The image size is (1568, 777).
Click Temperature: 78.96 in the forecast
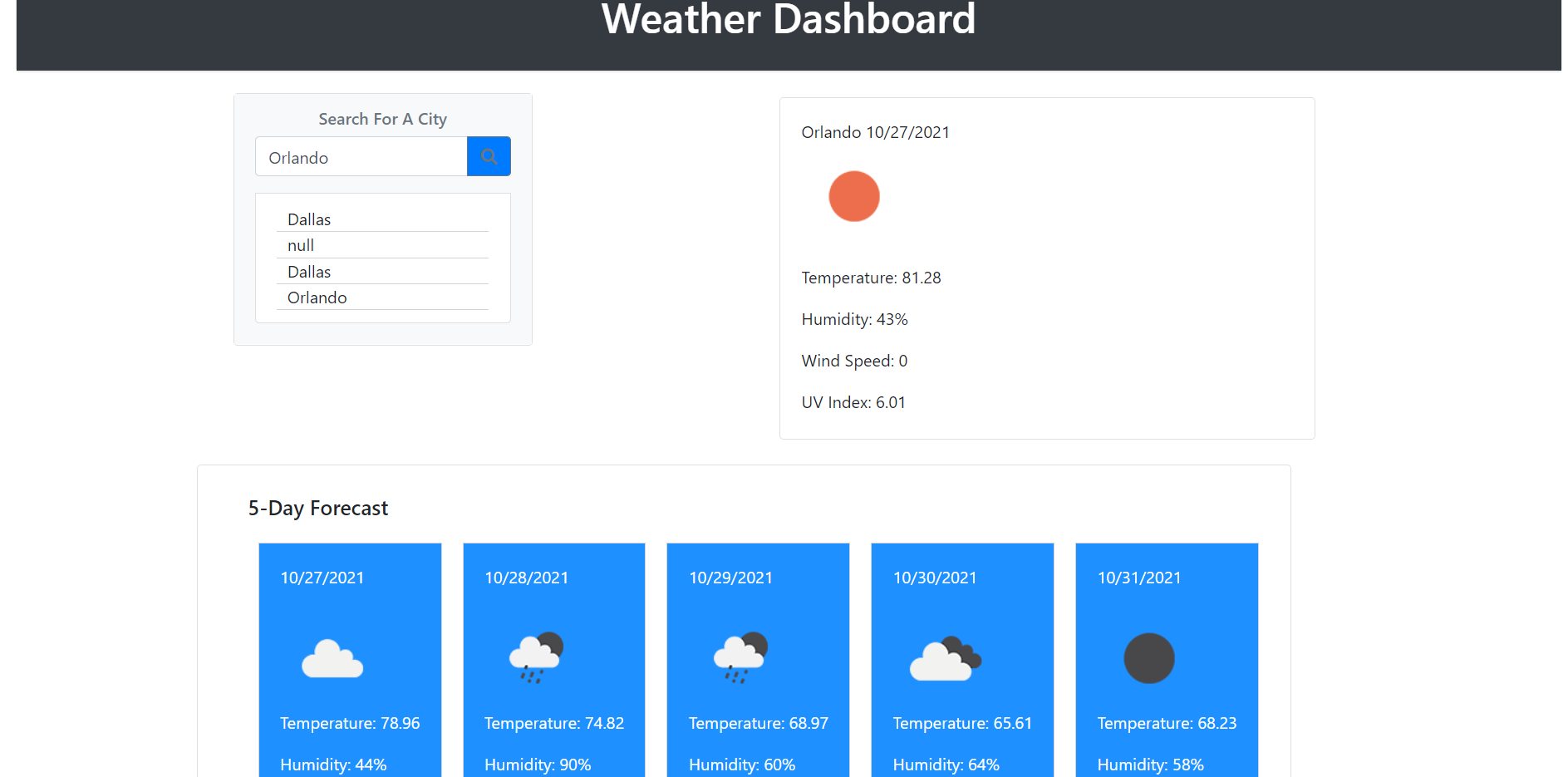point(350,723)
